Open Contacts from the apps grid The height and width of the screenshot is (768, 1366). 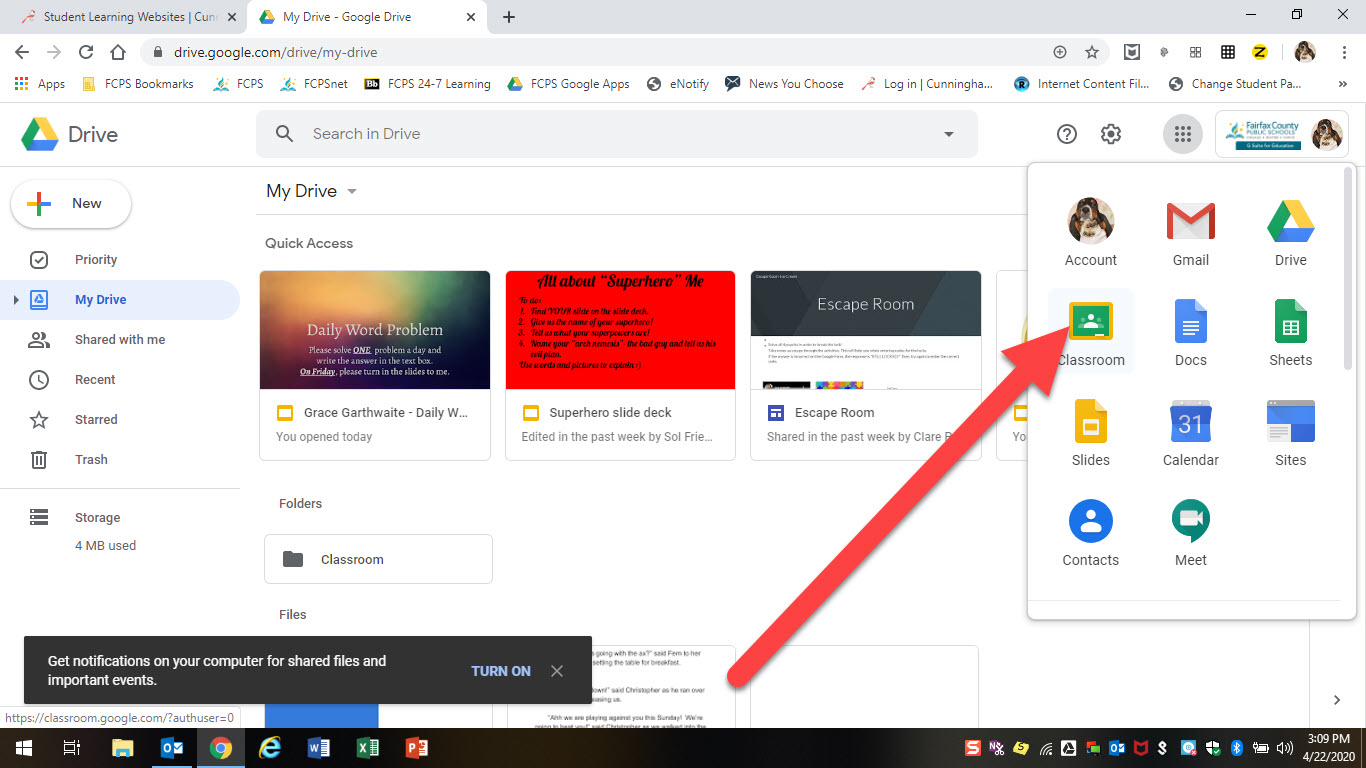point(1090,531)
